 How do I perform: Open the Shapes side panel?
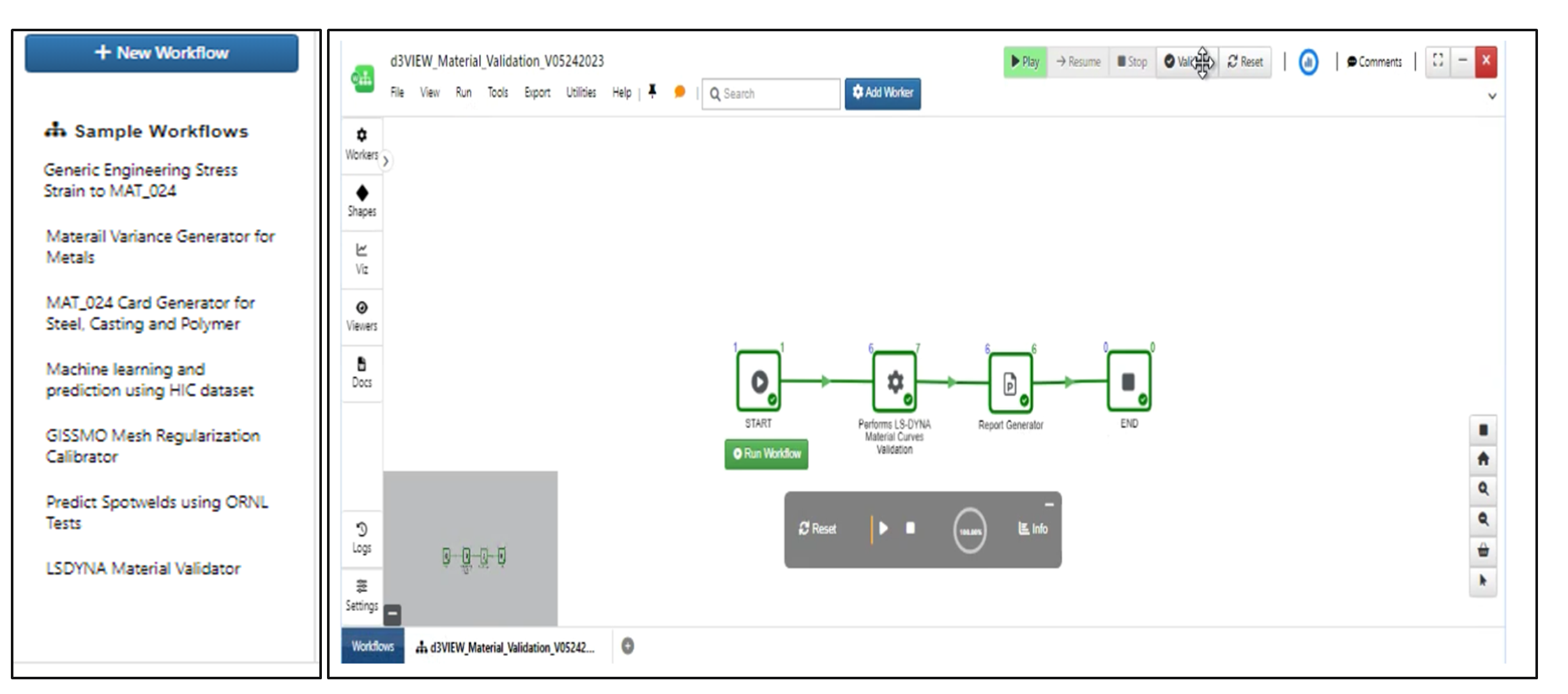[362, 201]
